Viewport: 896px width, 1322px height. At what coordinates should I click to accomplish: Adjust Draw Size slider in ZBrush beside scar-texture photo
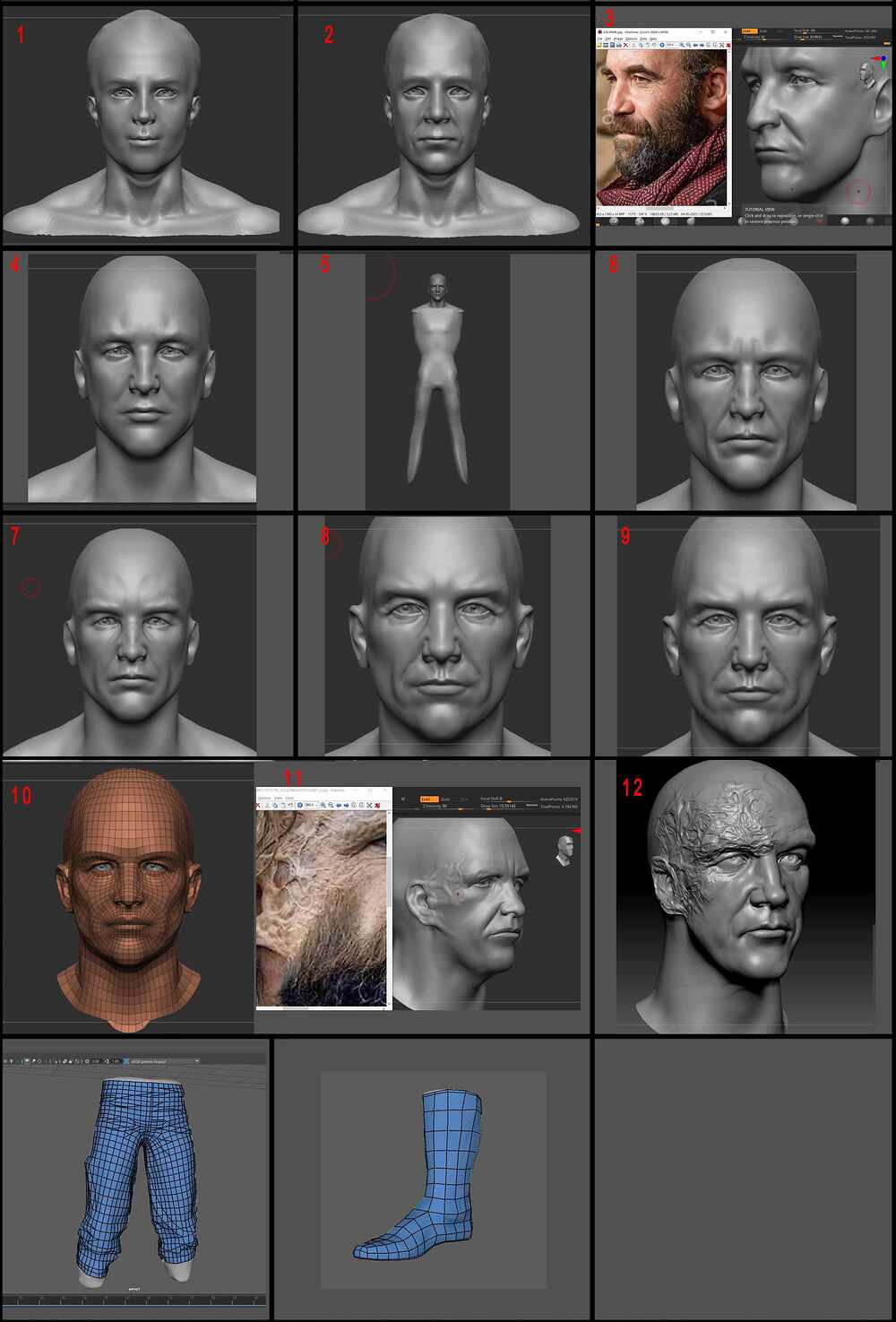[504, 807]
